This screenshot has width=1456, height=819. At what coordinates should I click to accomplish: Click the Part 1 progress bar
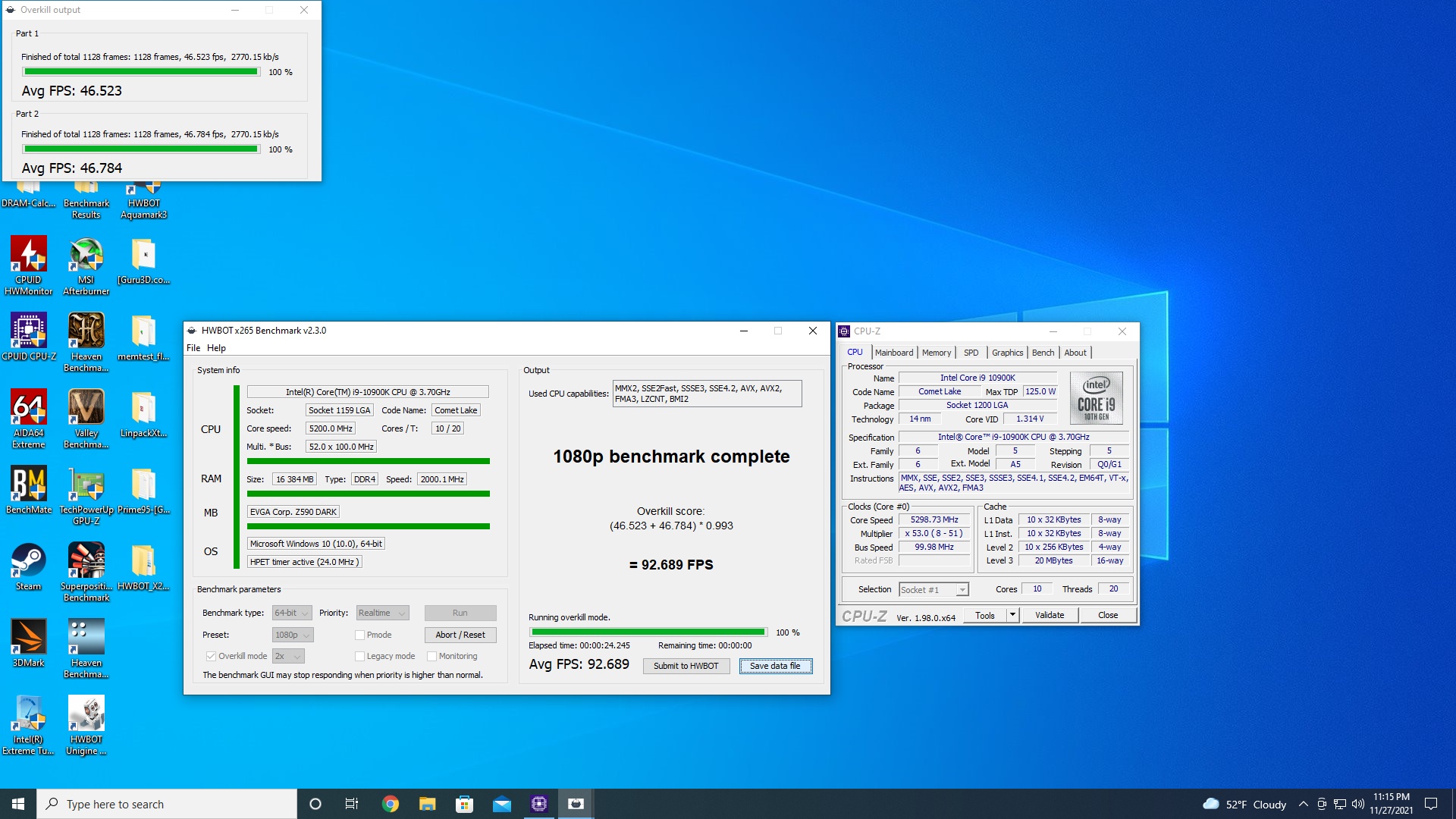(x=141, y=72)
